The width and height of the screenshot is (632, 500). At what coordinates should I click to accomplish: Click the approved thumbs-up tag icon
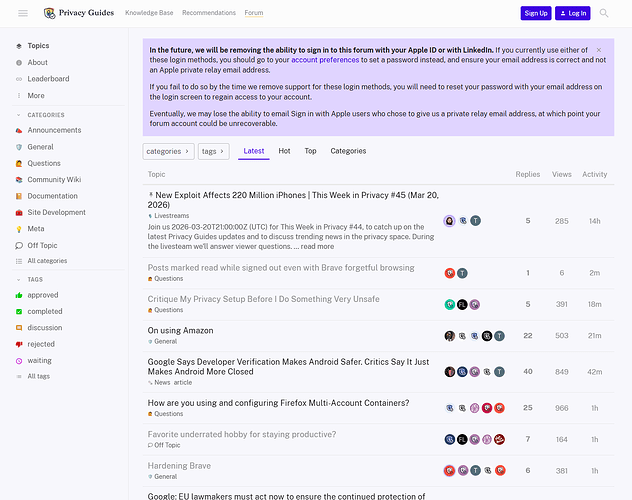[x=19, y=295]
